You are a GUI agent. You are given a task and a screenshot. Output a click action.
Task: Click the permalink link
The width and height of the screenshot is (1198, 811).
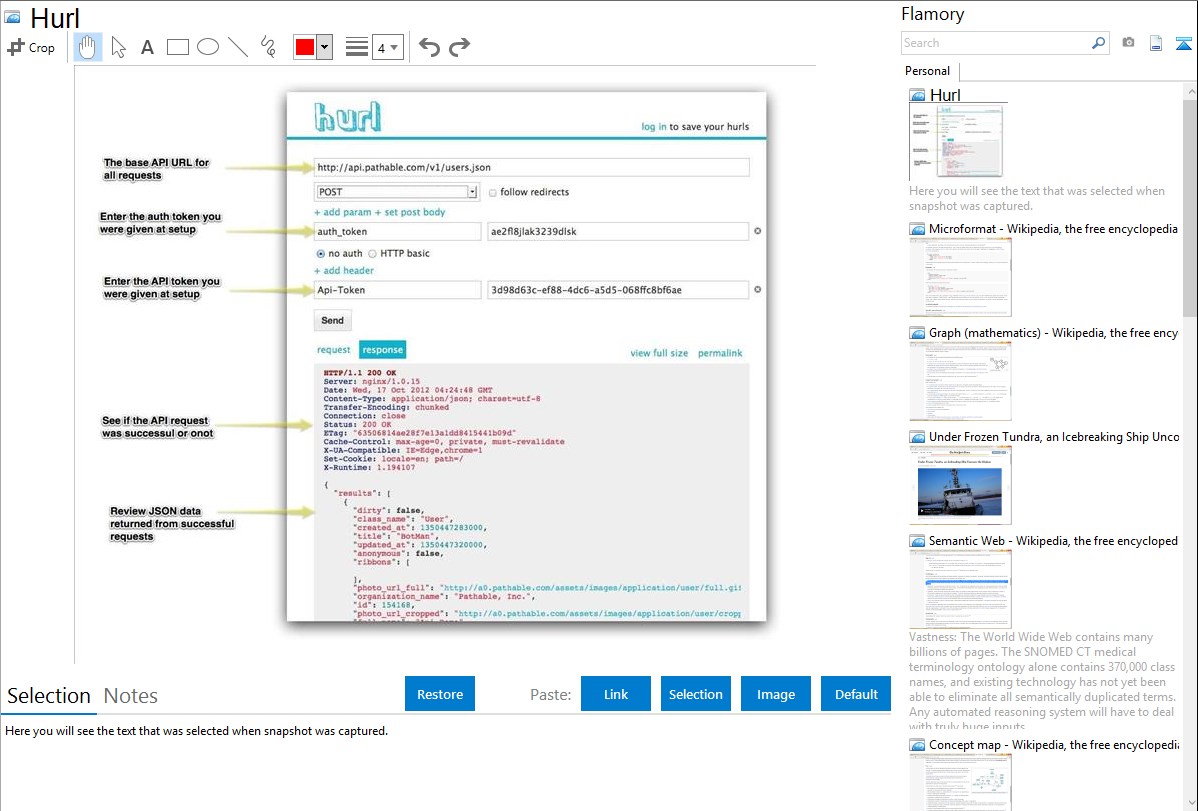720,353
